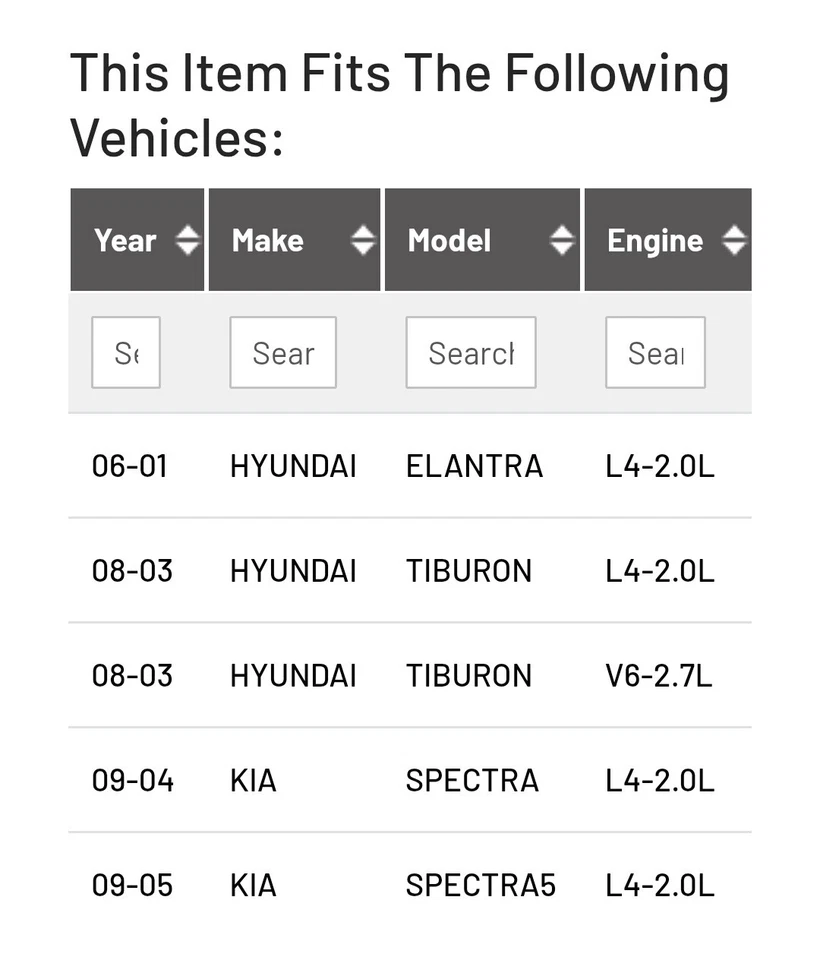Sort the table by Year header
Screen dimensions: 820x960
click(x=125, y=240)
